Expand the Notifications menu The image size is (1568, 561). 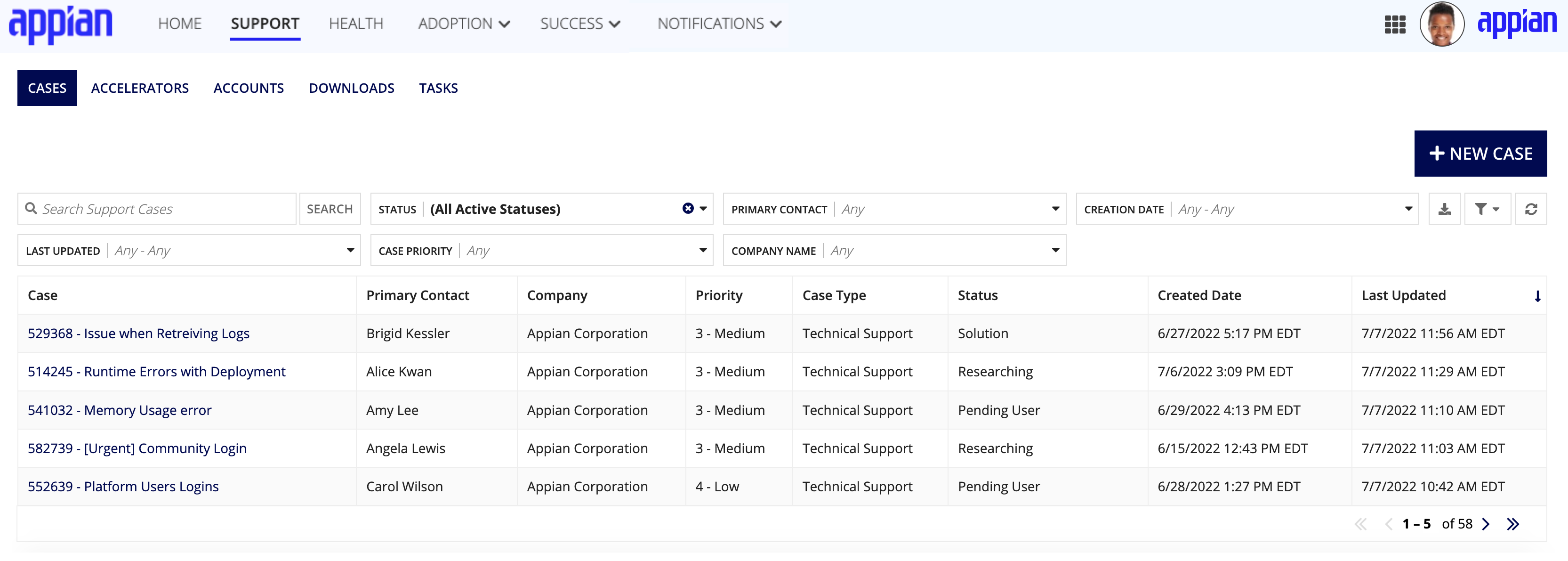(x=719, y=24)
